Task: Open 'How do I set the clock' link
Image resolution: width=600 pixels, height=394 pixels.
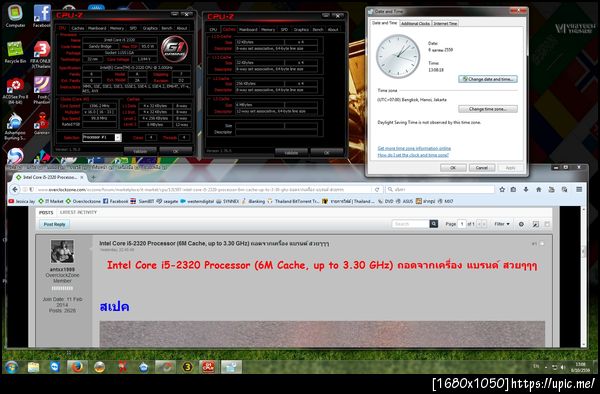Action: click(x=413, y=155)
